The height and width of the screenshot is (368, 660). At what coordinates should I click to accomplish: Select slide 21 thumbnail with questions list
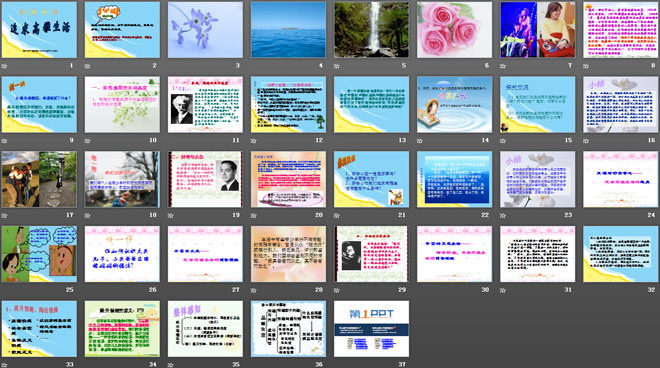pos(372,179)
